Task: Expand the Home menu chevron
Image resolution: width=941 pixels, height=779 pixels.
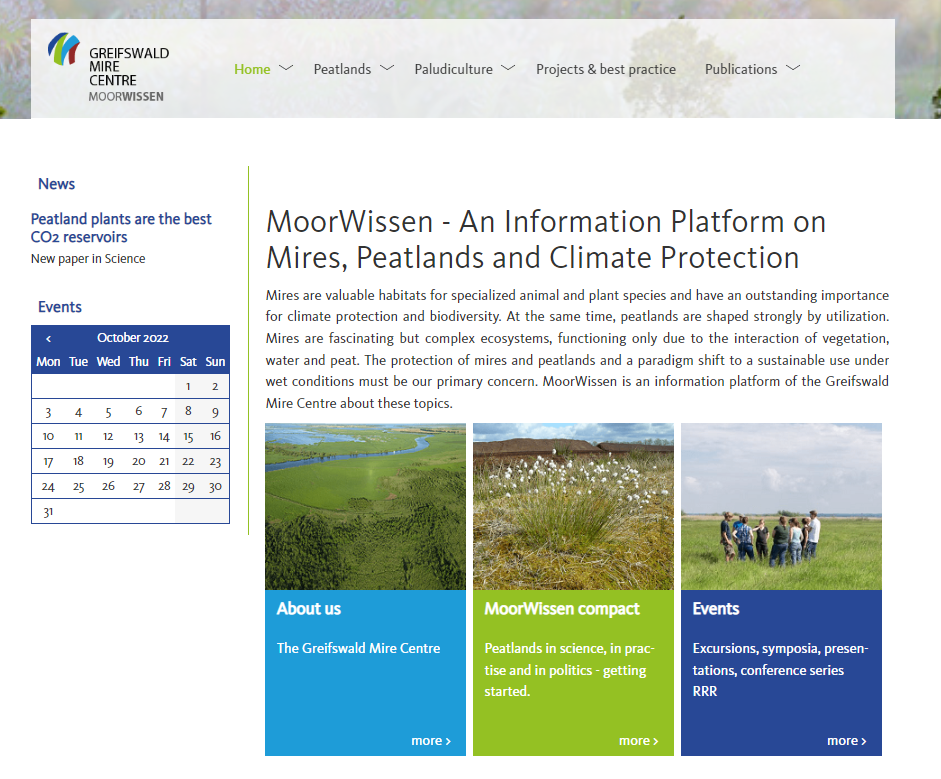Action: [x=286, y=68]
